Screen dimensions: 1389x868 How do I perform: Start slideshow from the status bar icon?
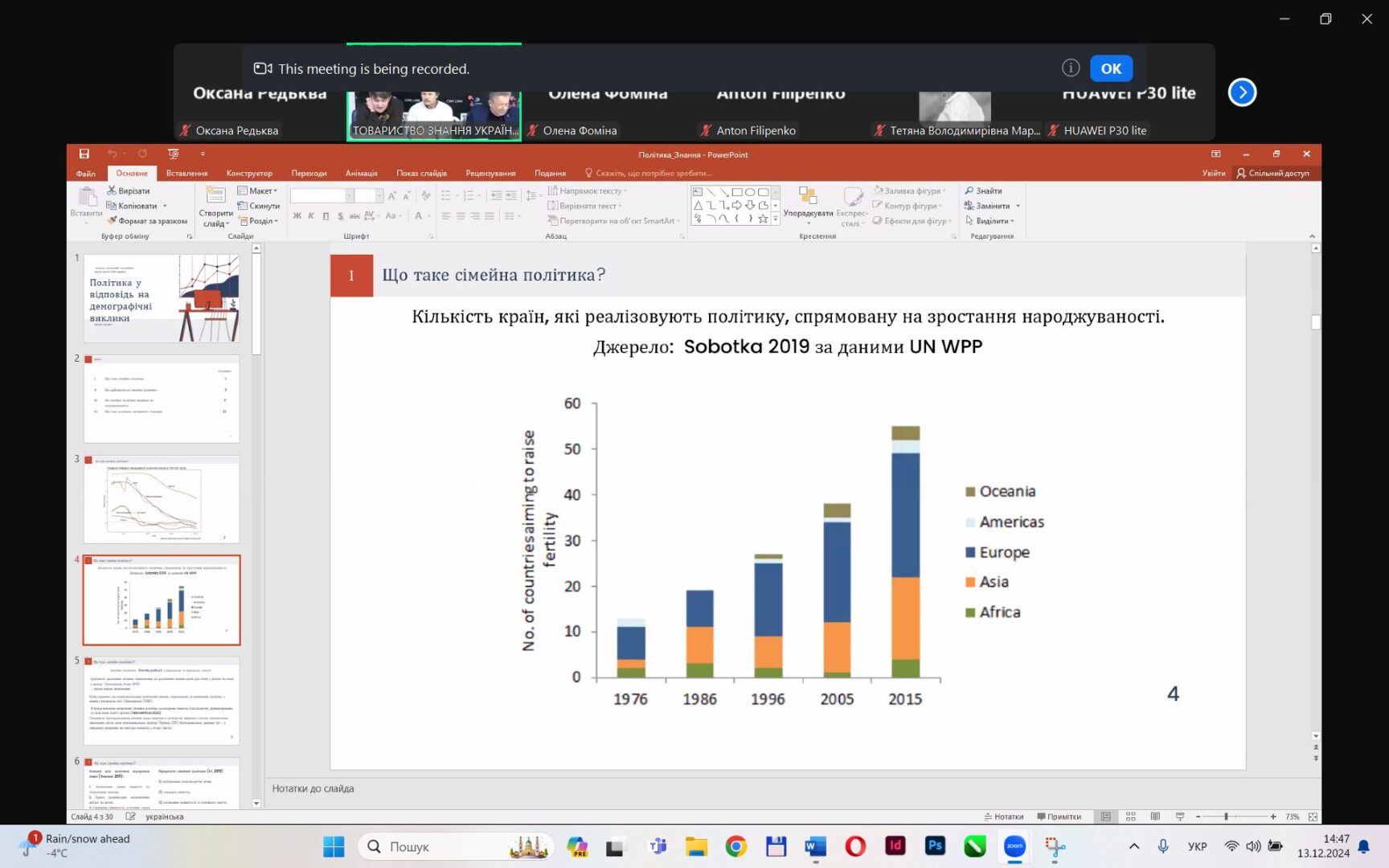(x=1179, y=817)
